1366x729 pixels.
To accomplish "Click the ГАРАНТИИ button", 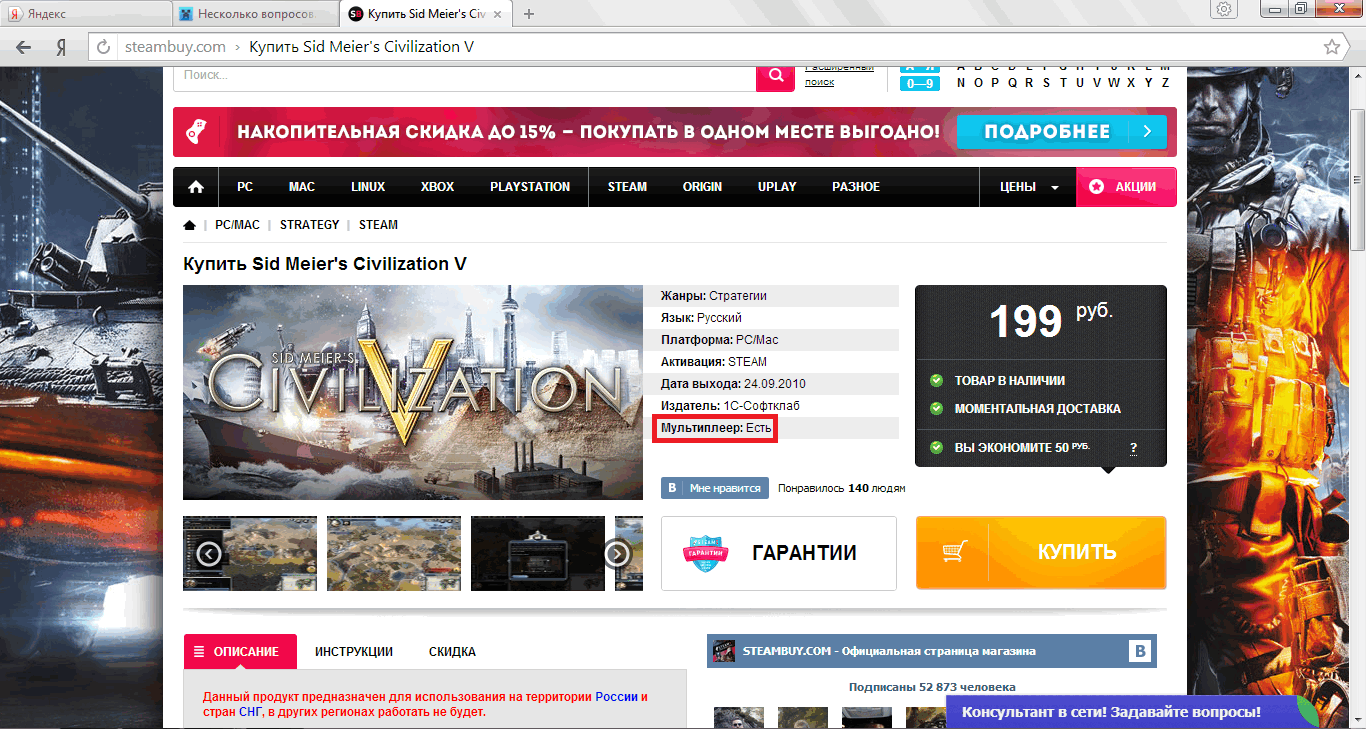I will (779, 553).
